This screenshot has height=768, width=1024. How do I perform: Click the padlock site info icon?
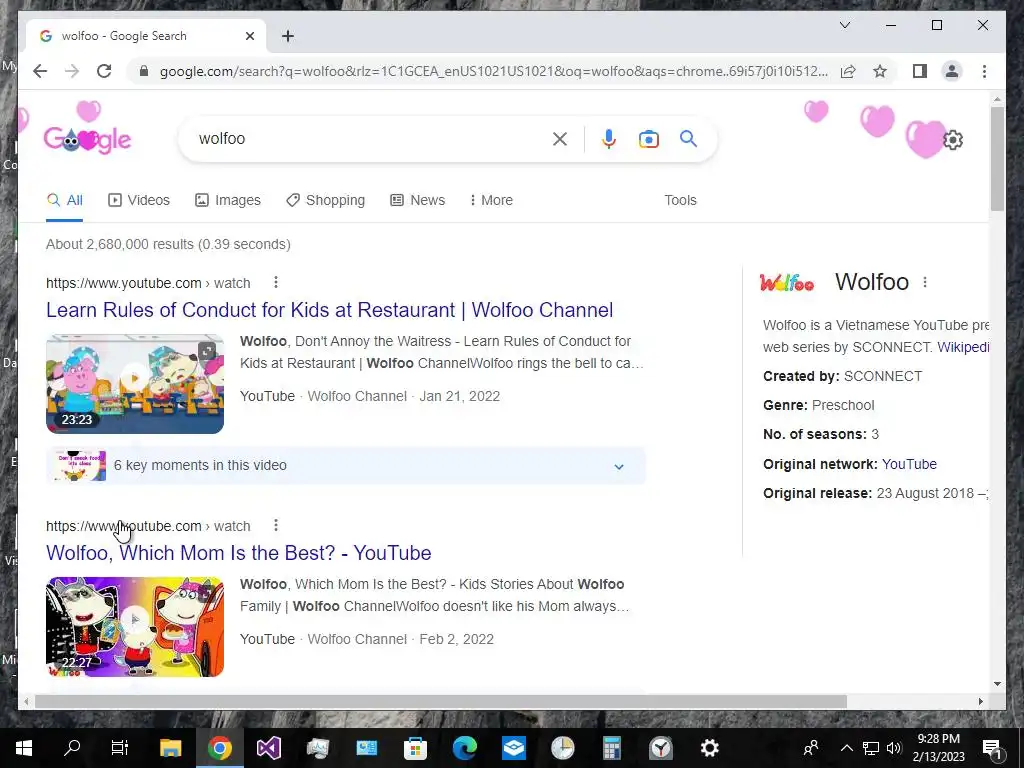coord(144,71)
